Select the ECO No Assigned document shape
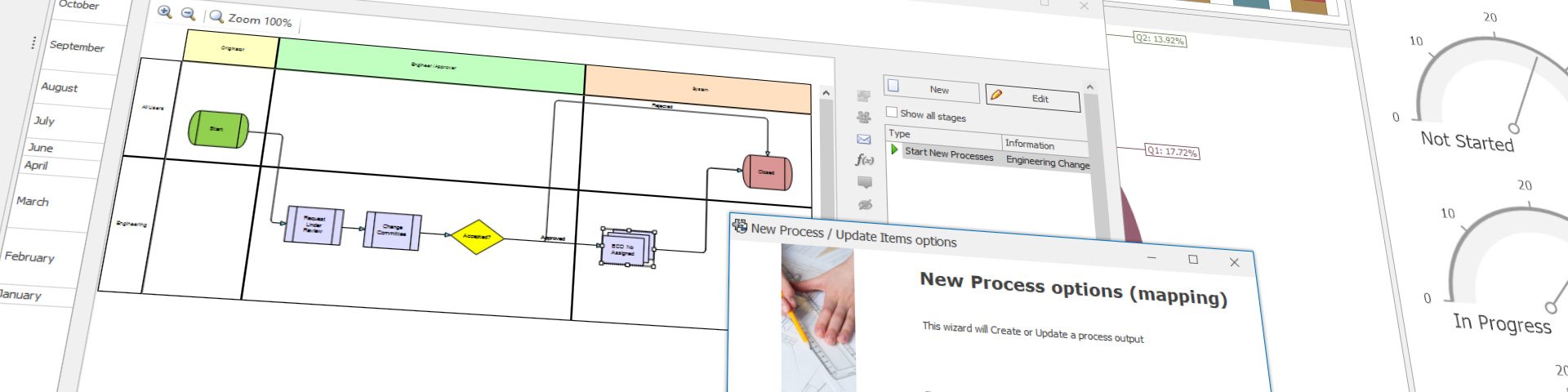Screen dimensions: 1568x392 click(628, 248)
